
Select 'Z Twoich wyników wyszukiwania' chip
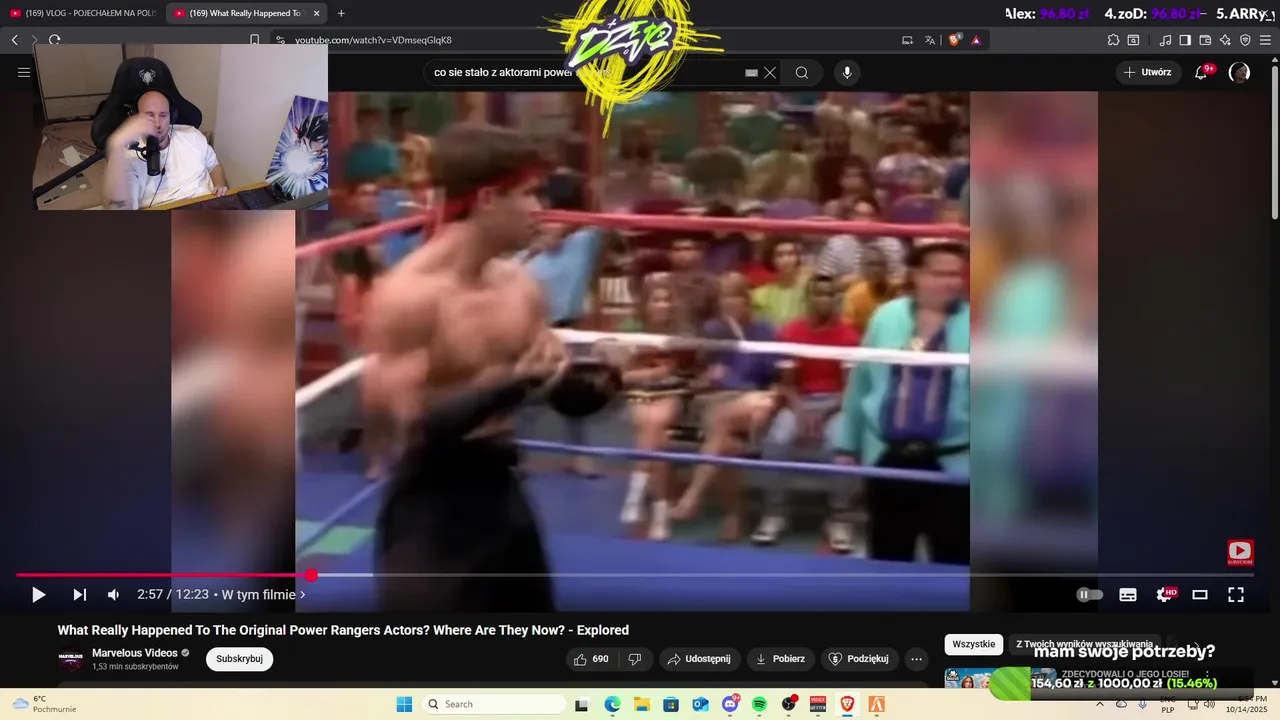1084,644
